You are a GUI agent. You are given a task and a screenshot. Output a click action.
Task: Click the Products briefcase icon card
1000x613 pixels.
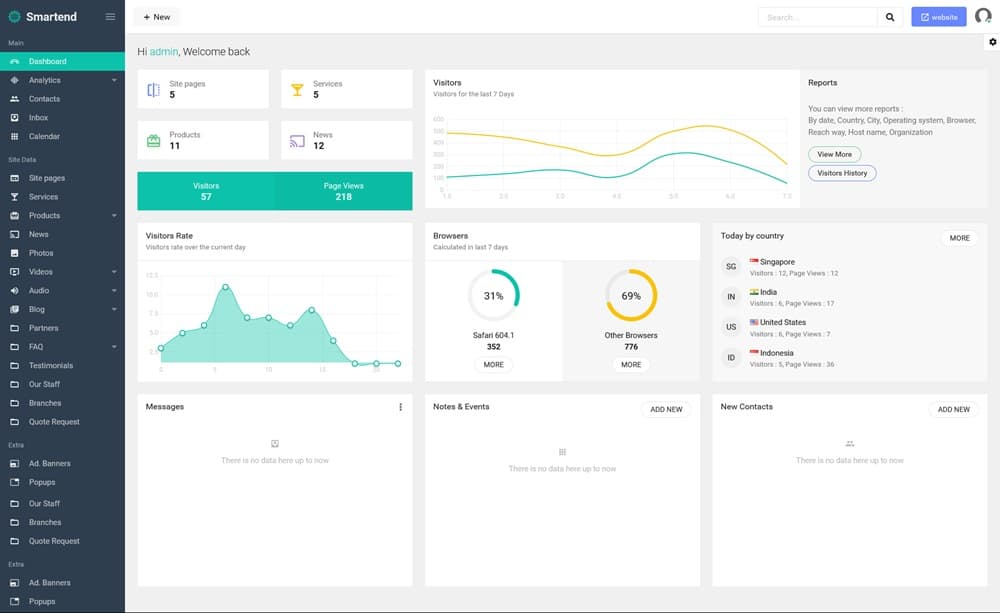tap(154, 140)
